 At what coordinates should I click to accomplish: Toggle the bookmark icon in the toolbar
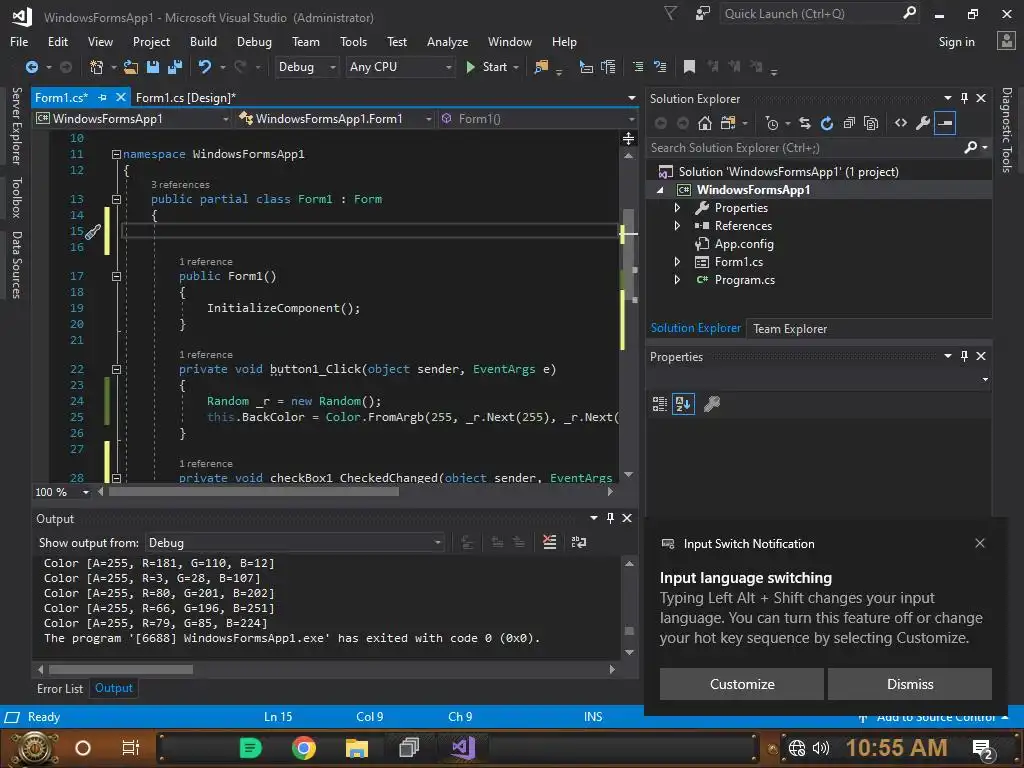click(689, 67)
